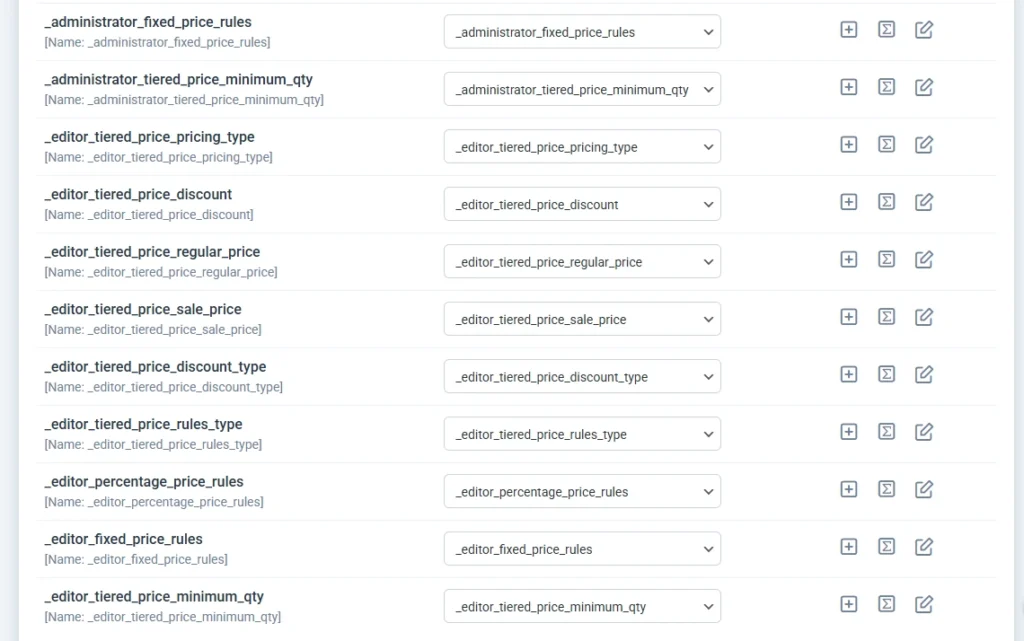Open the _administrator_tiered_price_minimum_qty dropdown

tap(582, 89)
